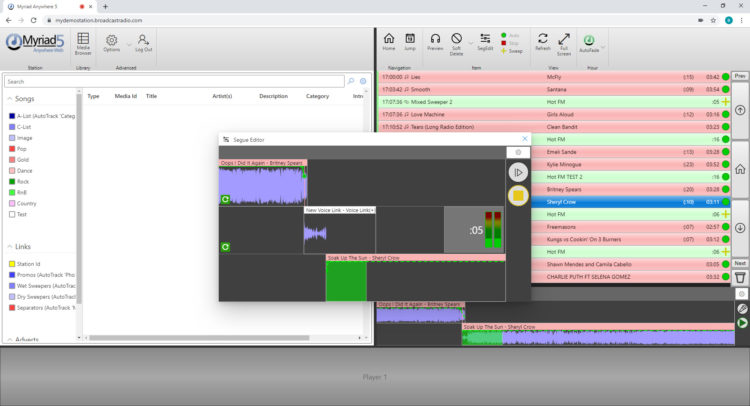Collapse the Songs category group

click(x=10, y=99)
